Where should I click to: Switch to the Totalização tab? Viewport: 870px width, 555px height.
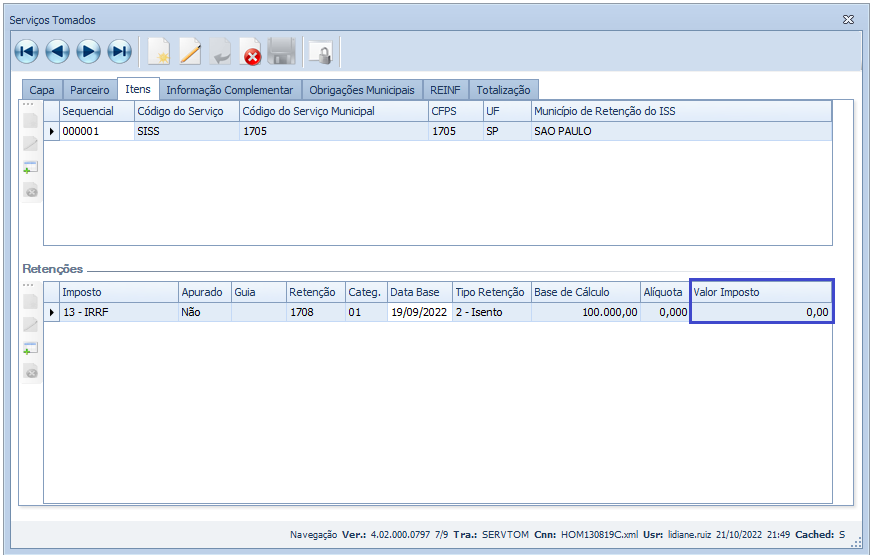[x=503, y=90]
